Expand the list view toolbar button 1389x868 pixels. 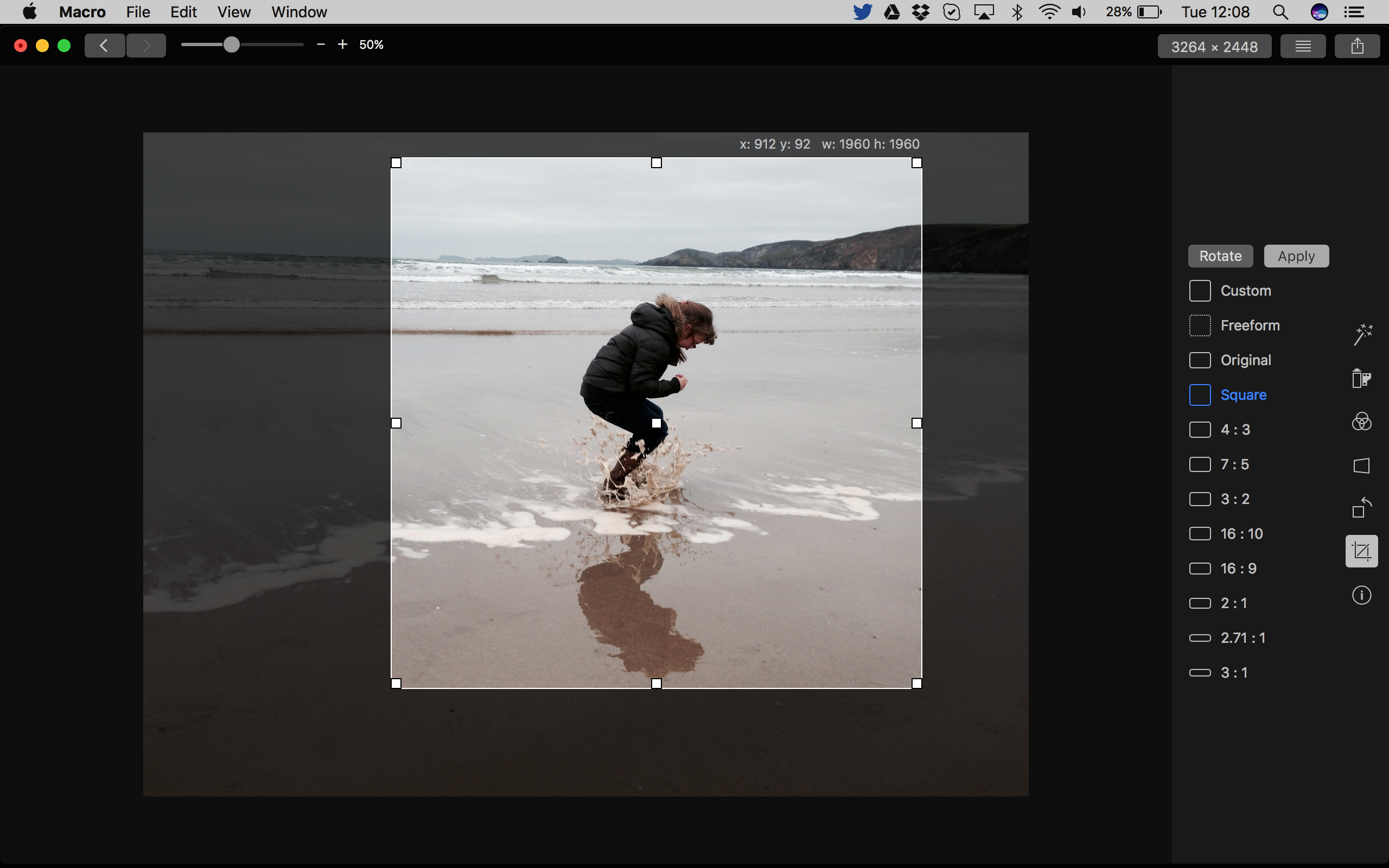coord(1302,46)
